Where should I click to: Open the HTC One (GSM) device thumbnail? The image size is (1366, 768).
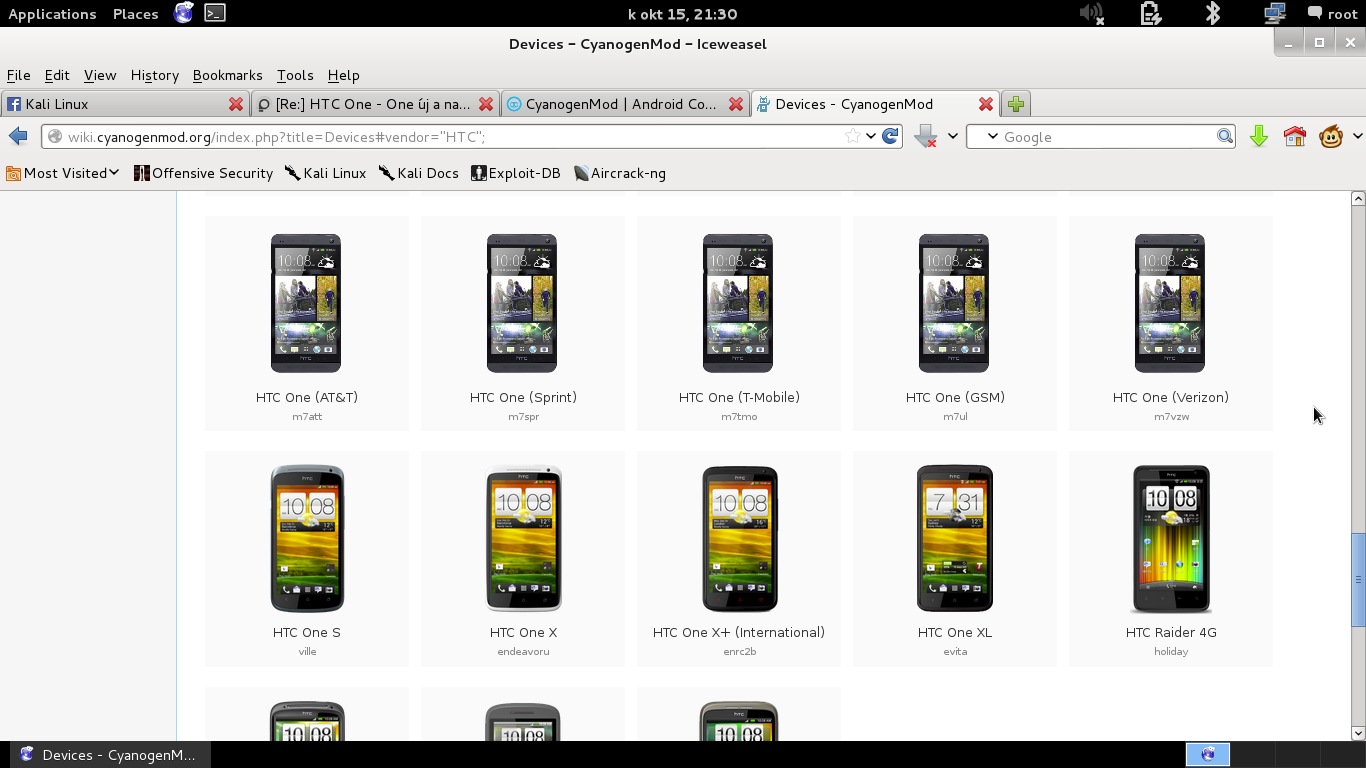[954, 303]
